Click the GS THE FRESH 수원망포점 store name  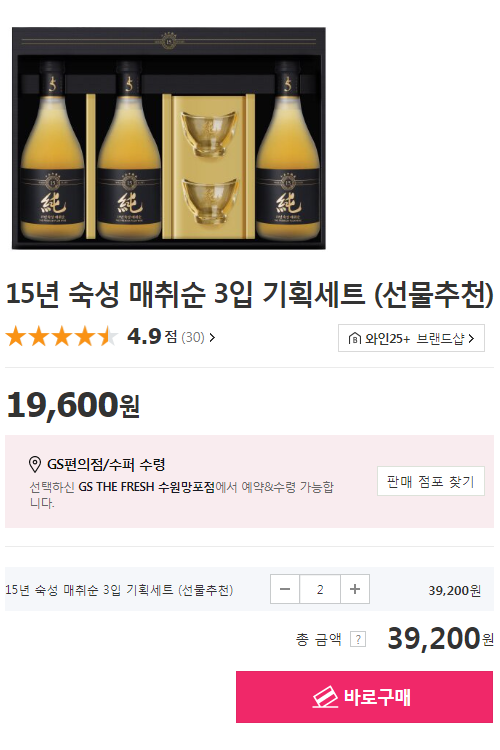click(146, 487)
